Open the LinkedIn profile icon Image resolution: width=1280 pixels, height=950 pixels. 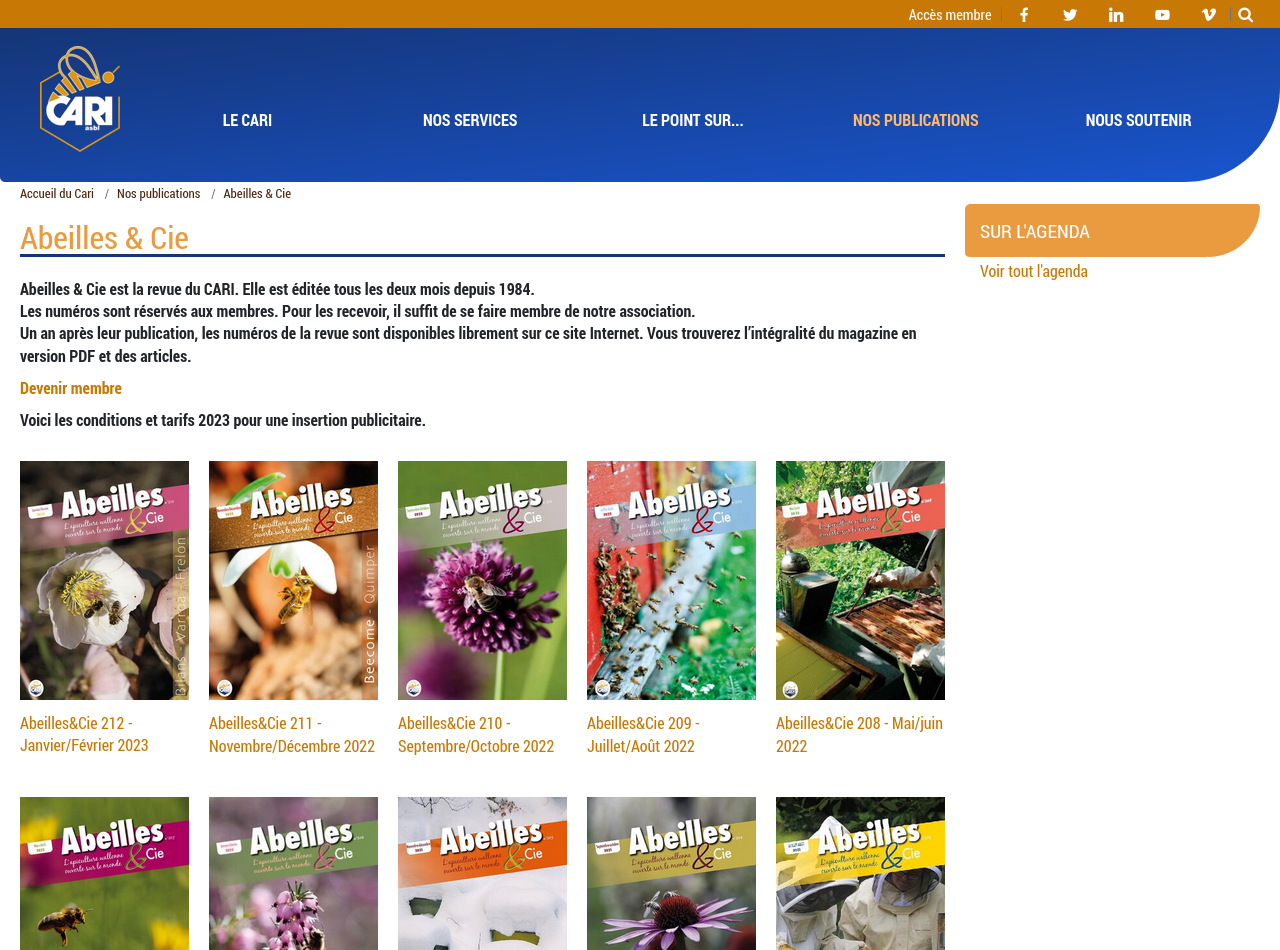click(x=1116, y=15)
